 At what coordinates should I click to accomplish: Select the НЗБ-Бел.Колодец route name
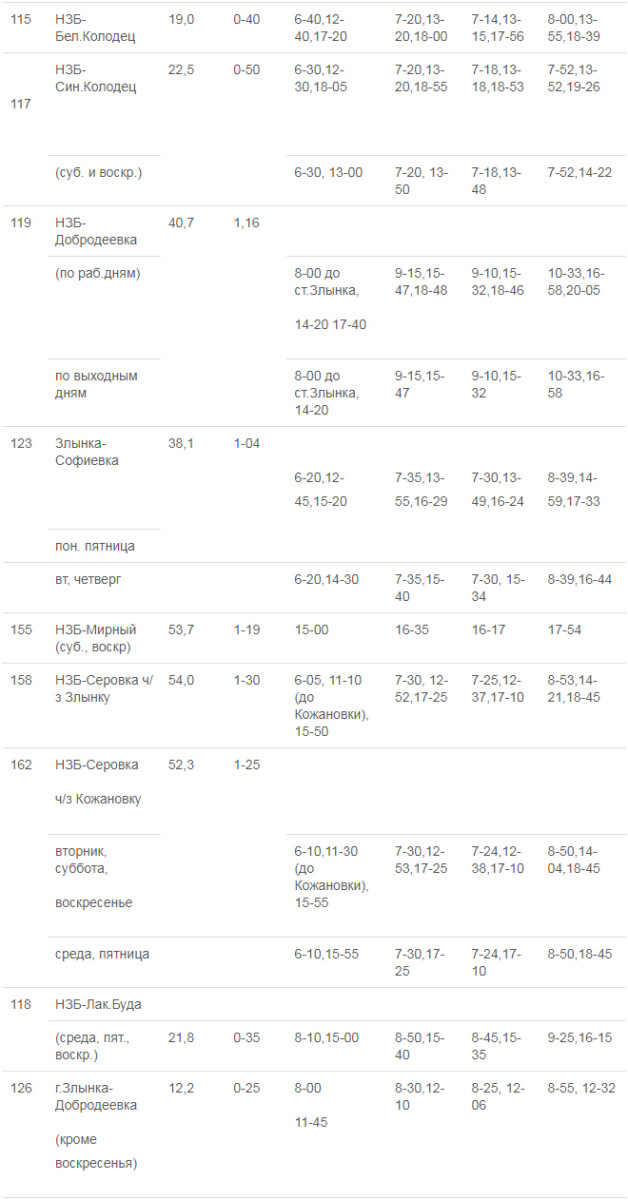(95, 28)
